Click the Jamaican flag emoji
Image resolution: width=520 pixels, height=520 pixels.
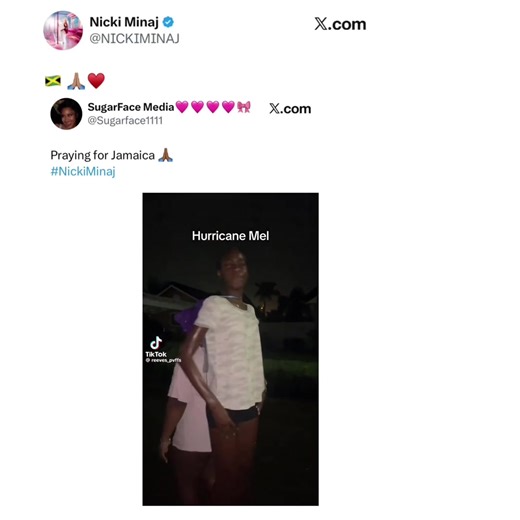pyautogui.click(x=53, y=81)
